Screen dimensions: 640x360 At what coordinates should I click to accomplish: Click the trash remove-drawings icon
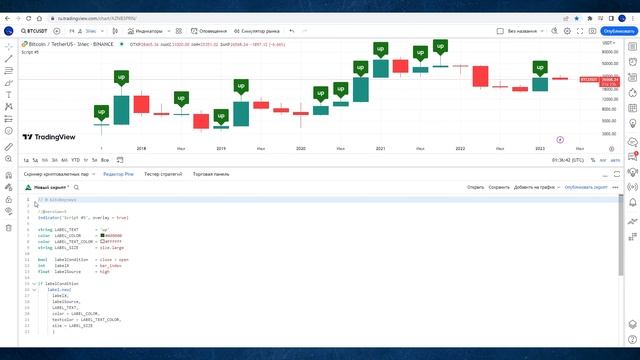point(9,228)
